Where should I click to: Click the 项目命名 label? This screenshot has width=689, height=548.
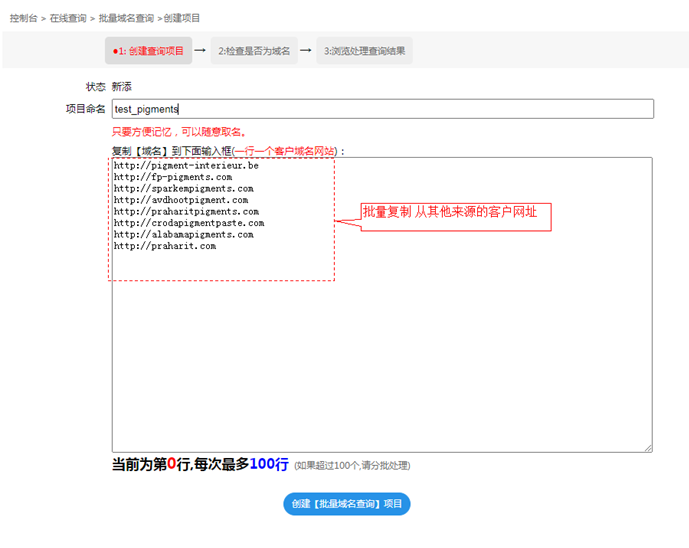86,109
